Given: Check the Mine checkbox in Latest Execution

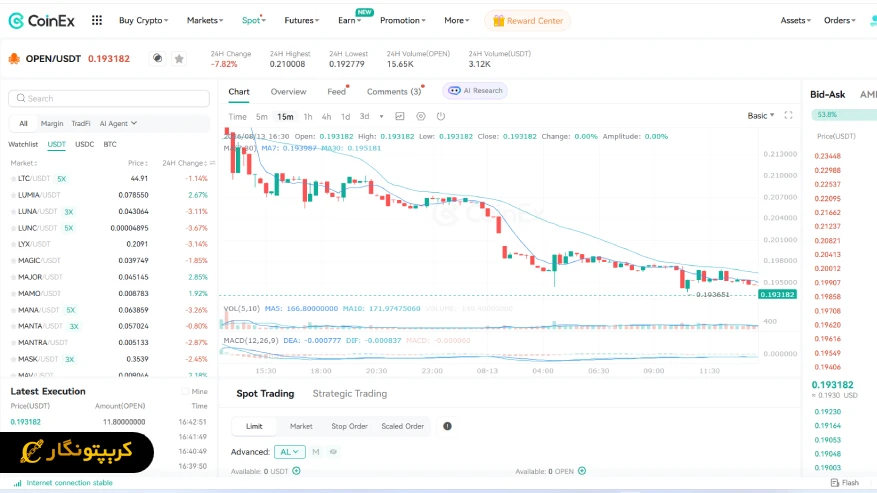Looking at the screenshot, I should (185, 392).
